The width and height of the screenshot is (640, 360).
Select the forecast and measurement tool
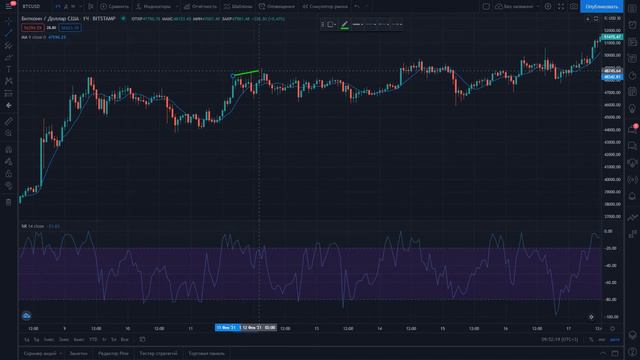coord(9,93)
